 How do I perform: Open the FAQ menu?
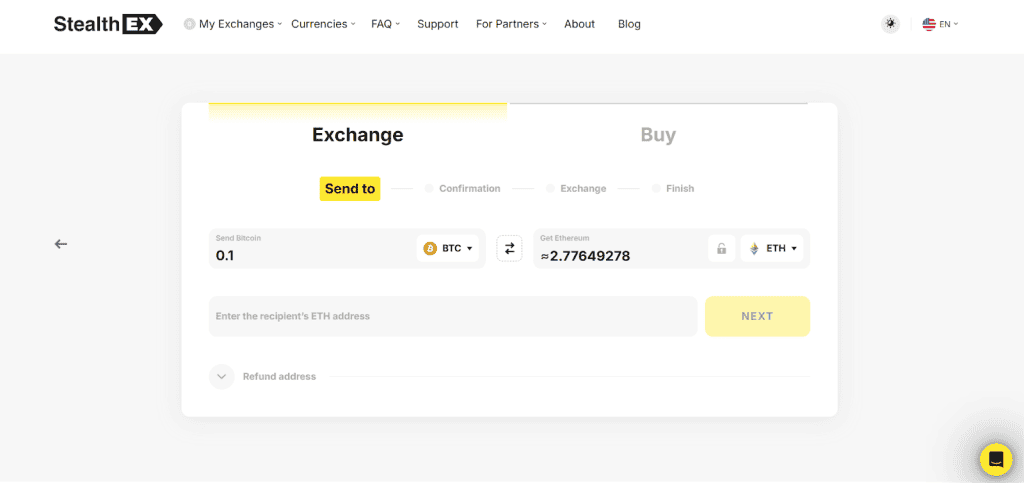[x=385, y=24]
